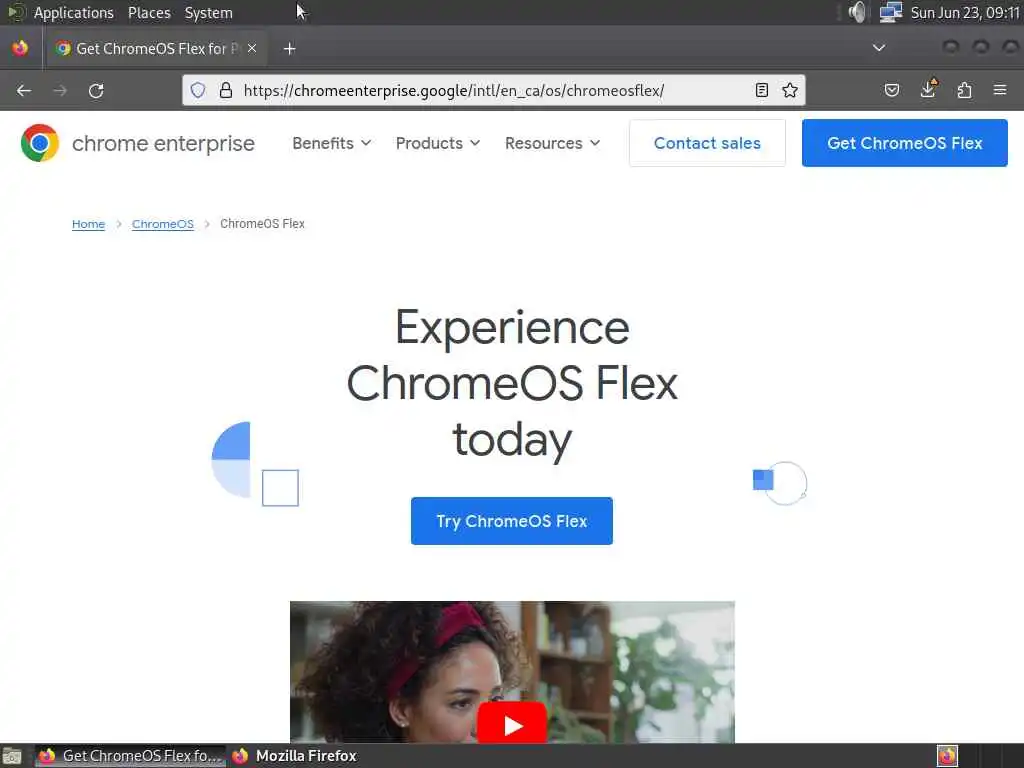The width and height of the screenshot is (1024, 768).
Task: Expand the Benefits dropdown menu
Action: point(332,143)
